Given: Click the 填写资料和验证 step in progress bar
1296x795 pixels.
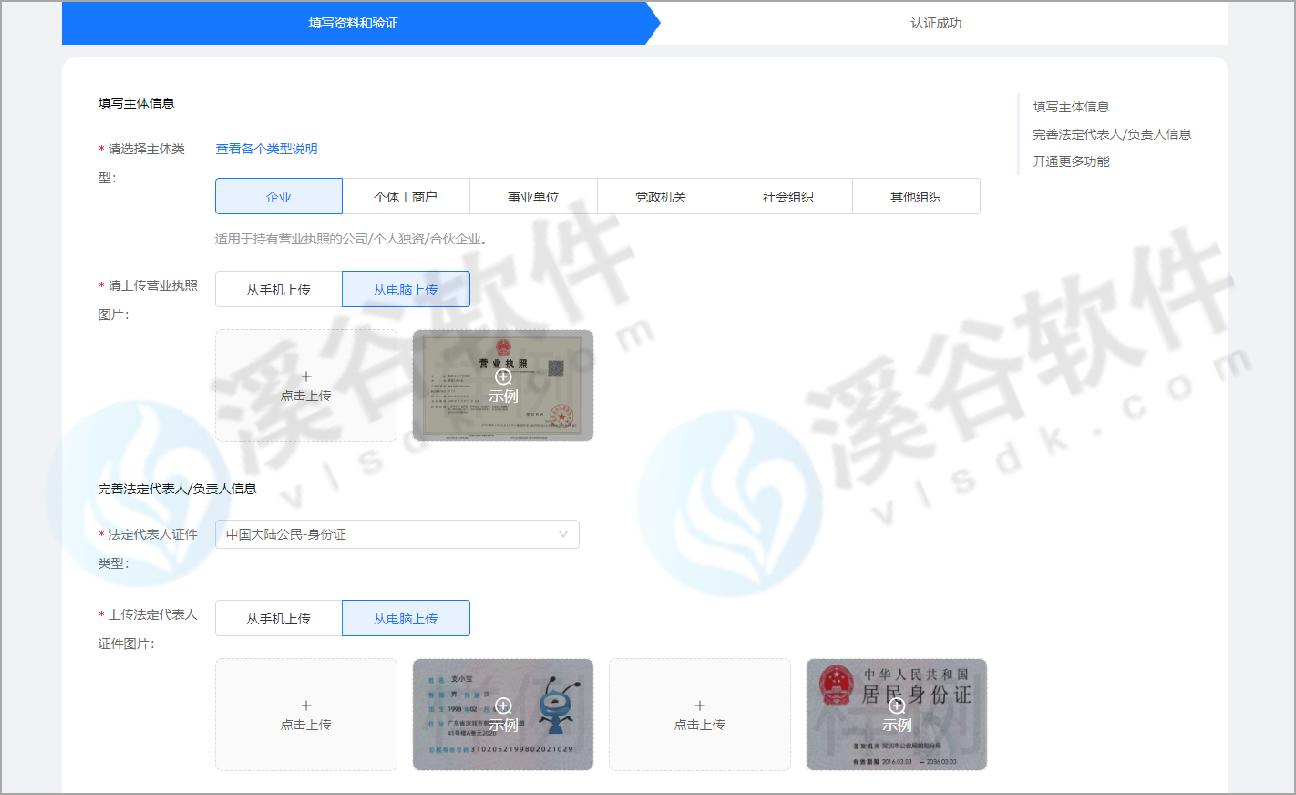Looking at the screenshot, I should (x=353, y=22).
